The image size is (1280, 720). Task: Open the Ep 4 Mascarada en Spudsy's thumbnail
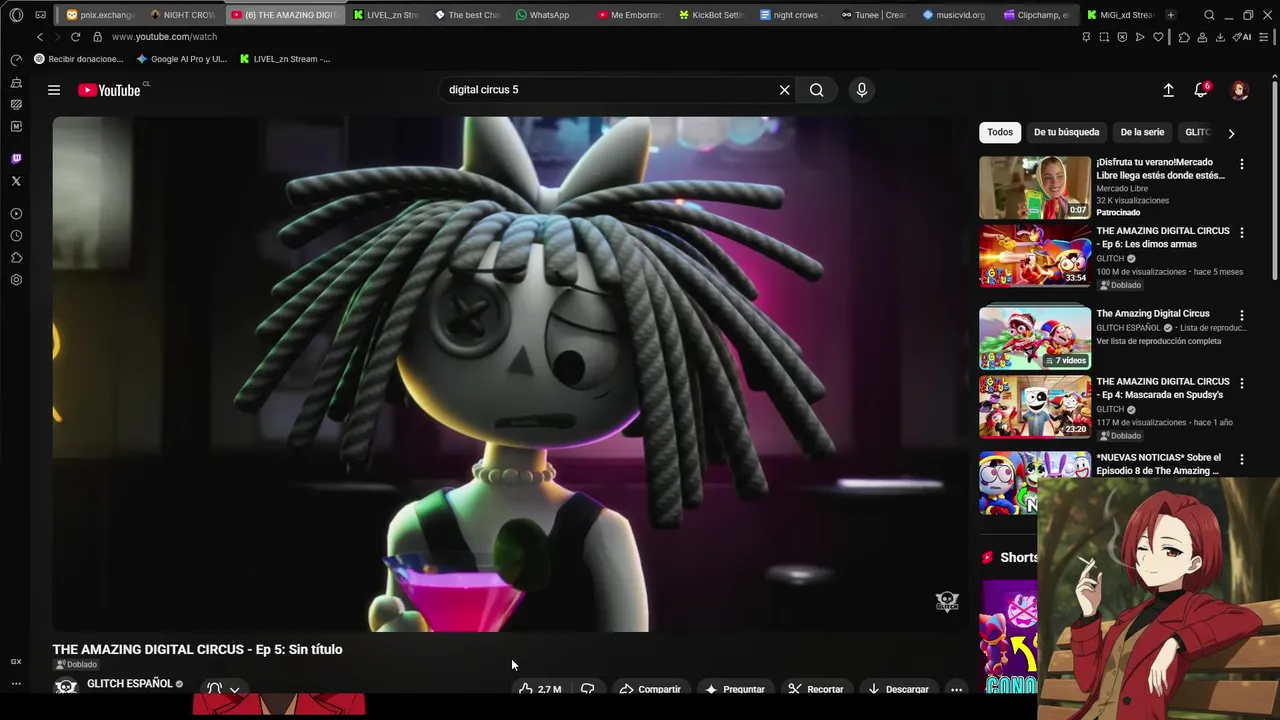pos(1035,407)
